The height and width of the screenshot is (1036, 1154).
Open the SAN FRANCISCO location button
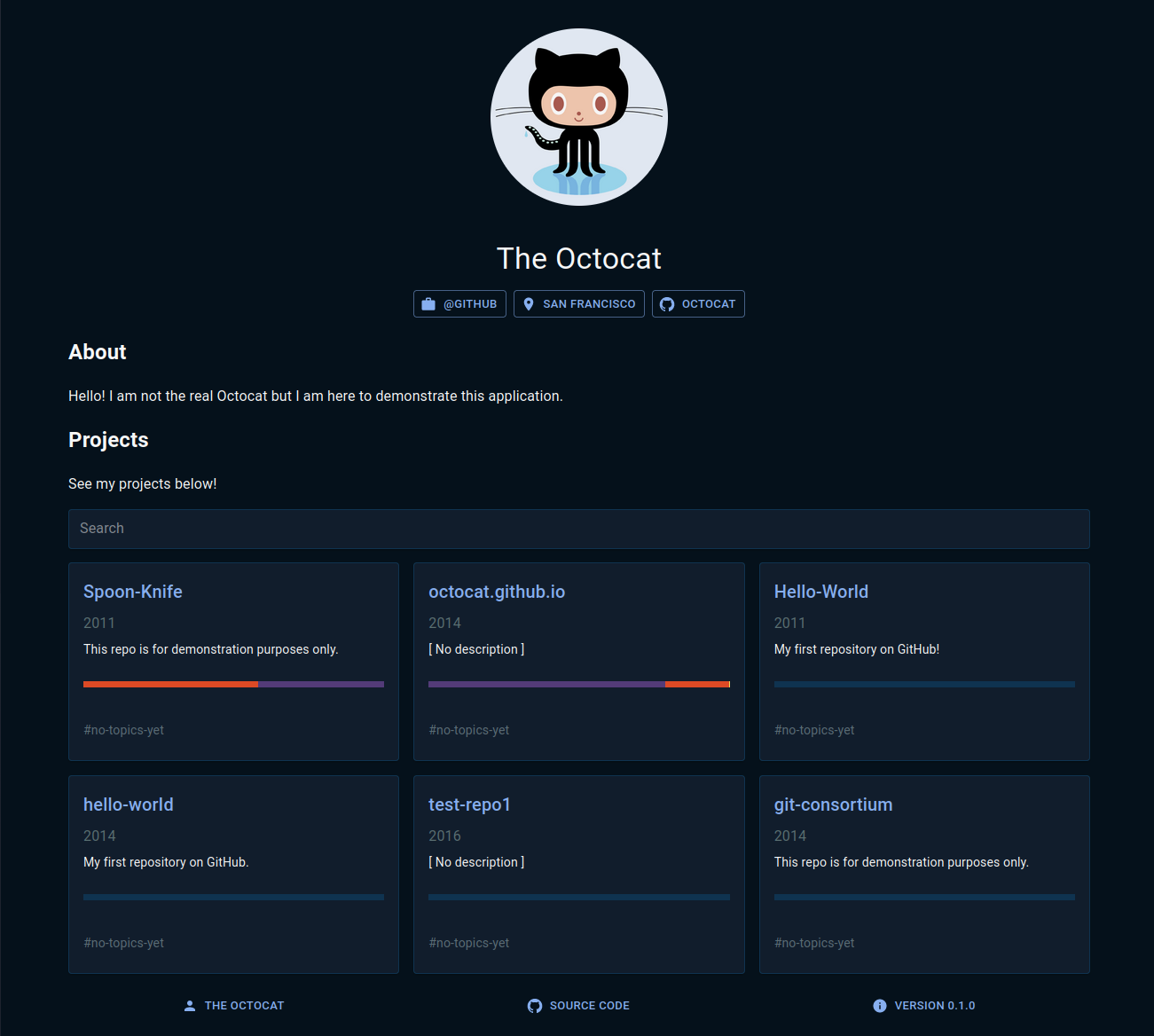click(x=579, y=304)
